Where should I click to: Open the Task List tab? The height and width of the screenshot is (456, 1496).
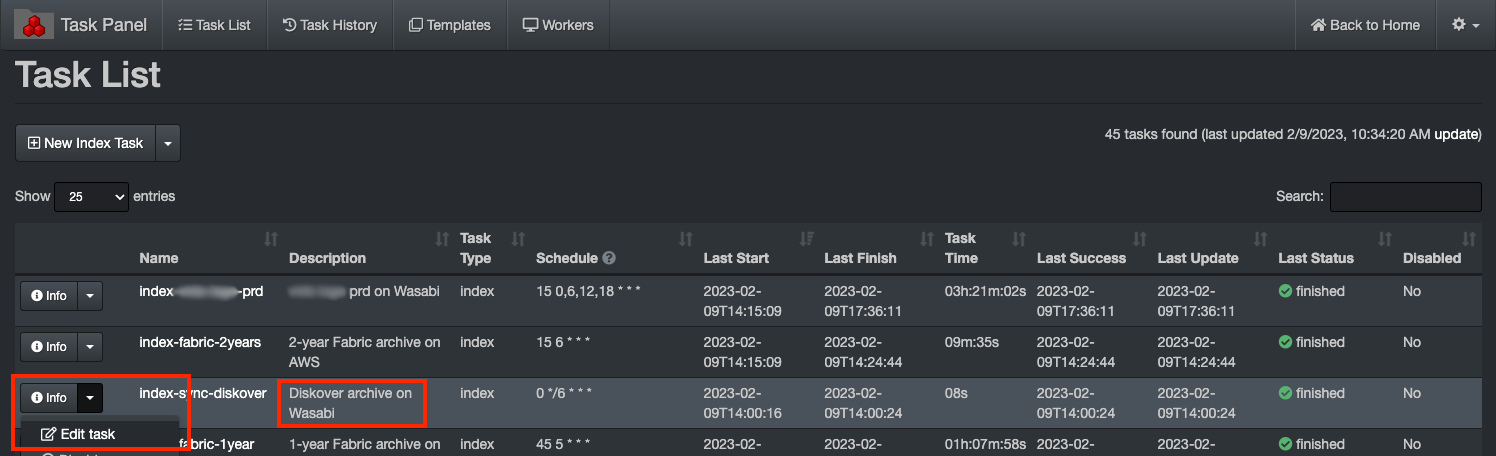point(214,25)
